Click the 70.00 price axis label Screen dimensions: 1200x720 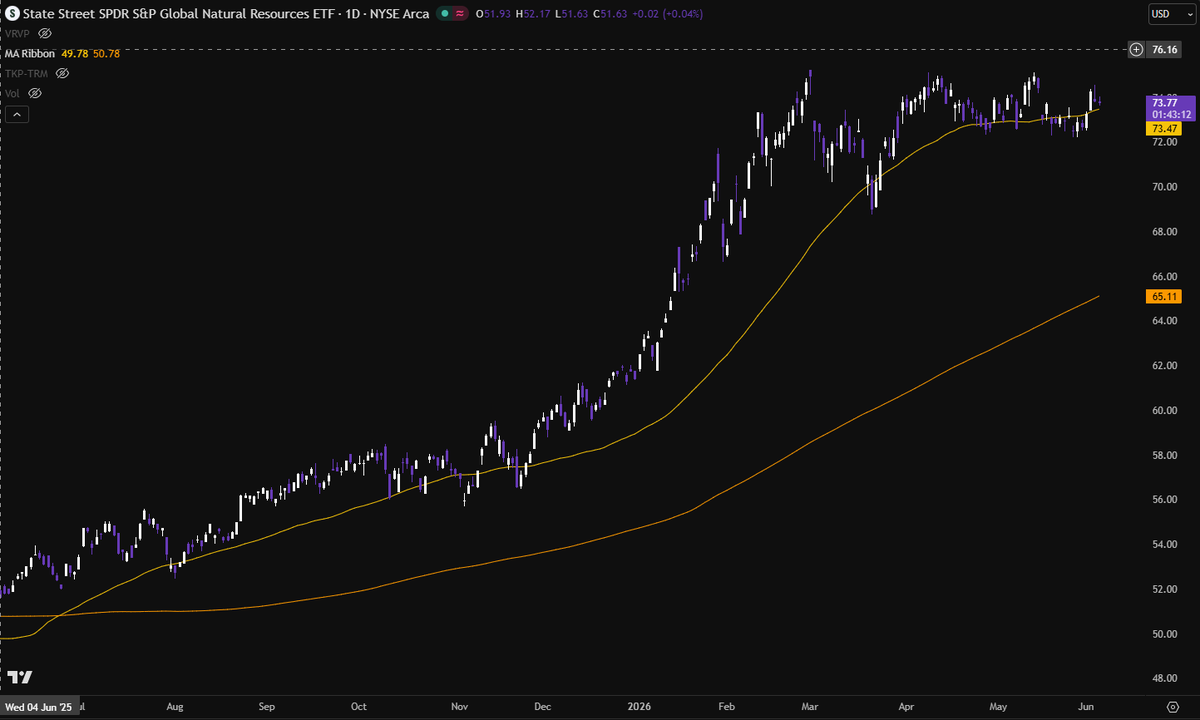click(x=1164, y=187)
